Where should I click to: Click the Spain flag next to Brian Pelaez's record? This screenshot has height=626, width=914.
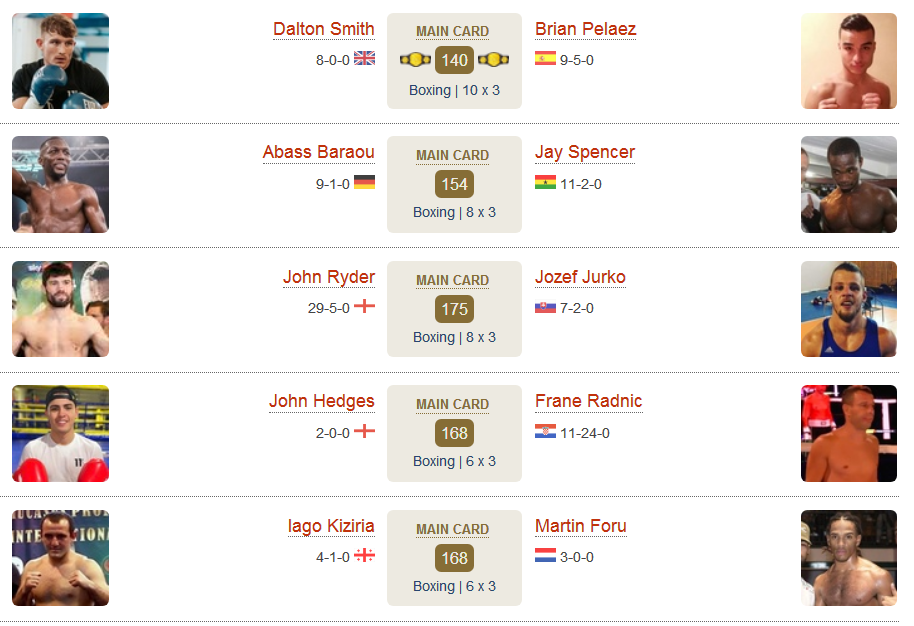pyautogui.click(x=545, y=58)
